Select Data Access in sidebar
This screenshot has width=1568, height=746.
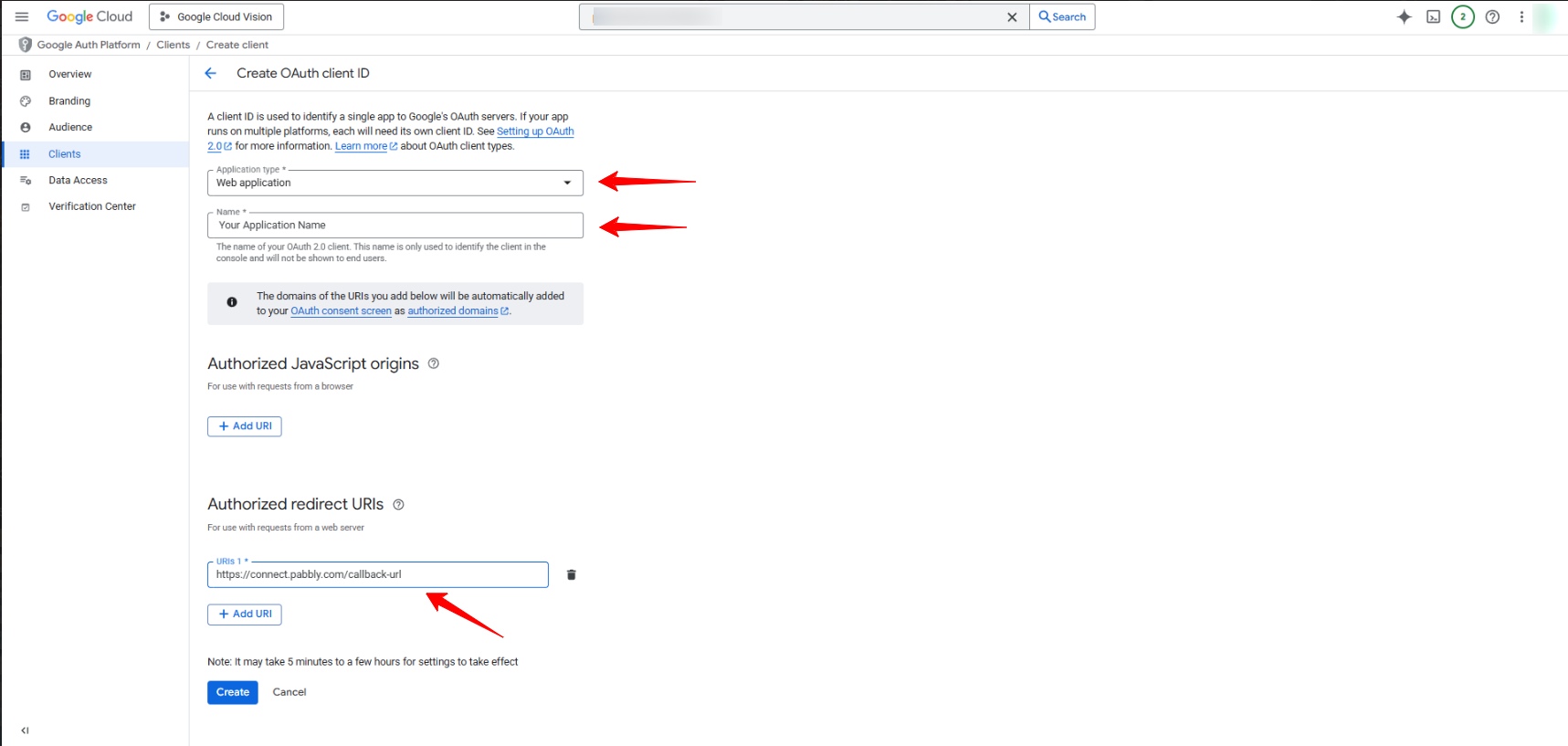tap(78, 181)
